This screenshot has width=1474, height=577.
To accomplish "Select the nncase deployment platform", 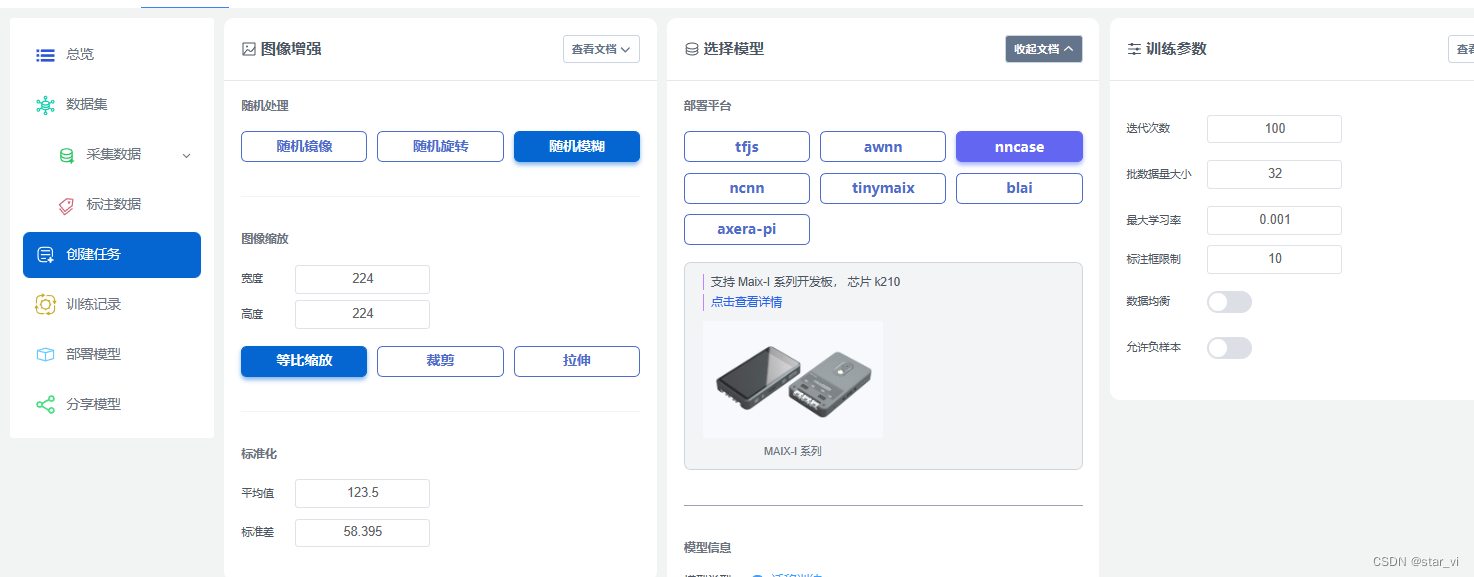I will tap(1019, 147).
